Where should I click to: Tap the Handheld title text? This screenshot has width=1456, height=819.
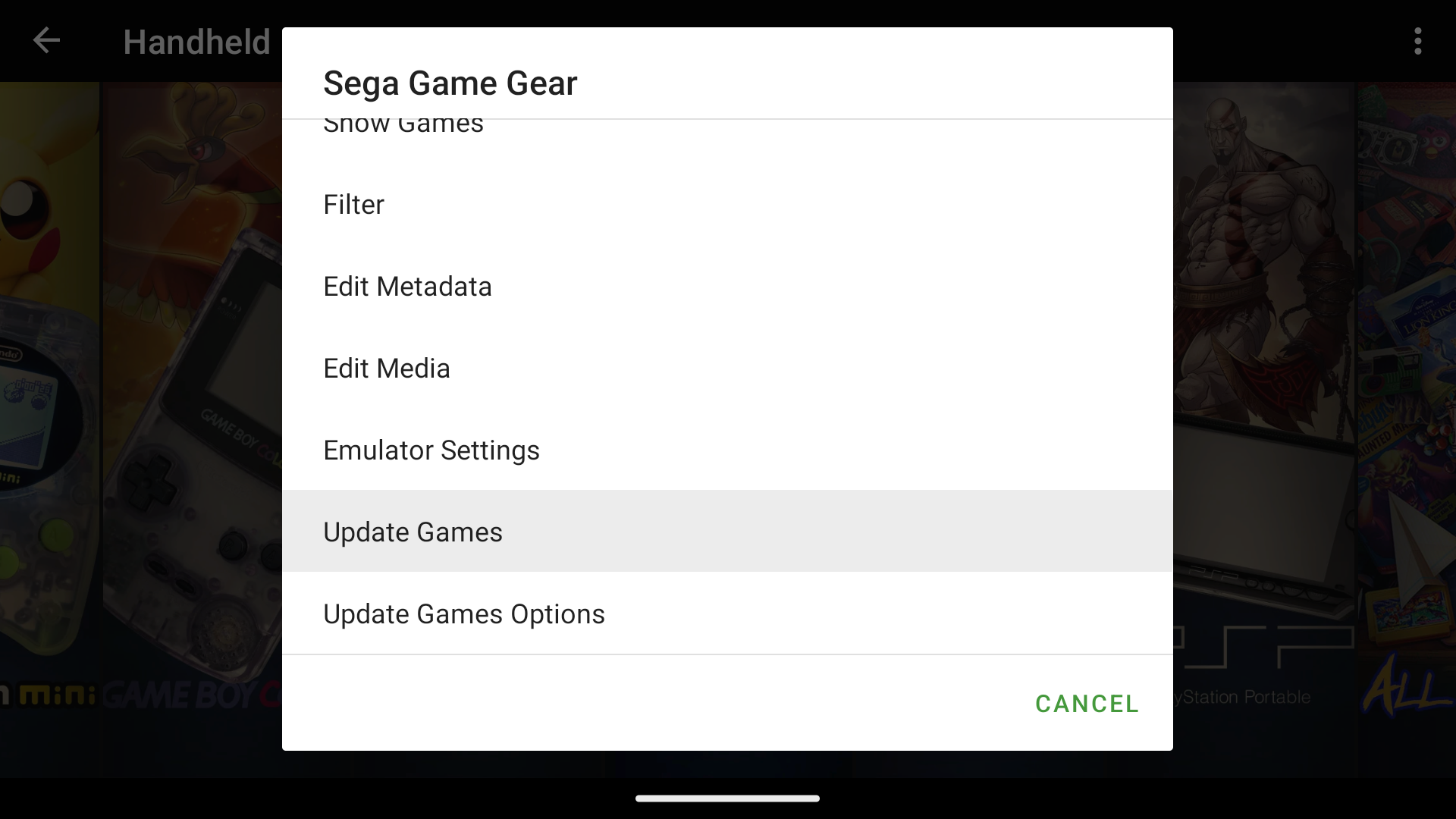(x=196, y=42)
